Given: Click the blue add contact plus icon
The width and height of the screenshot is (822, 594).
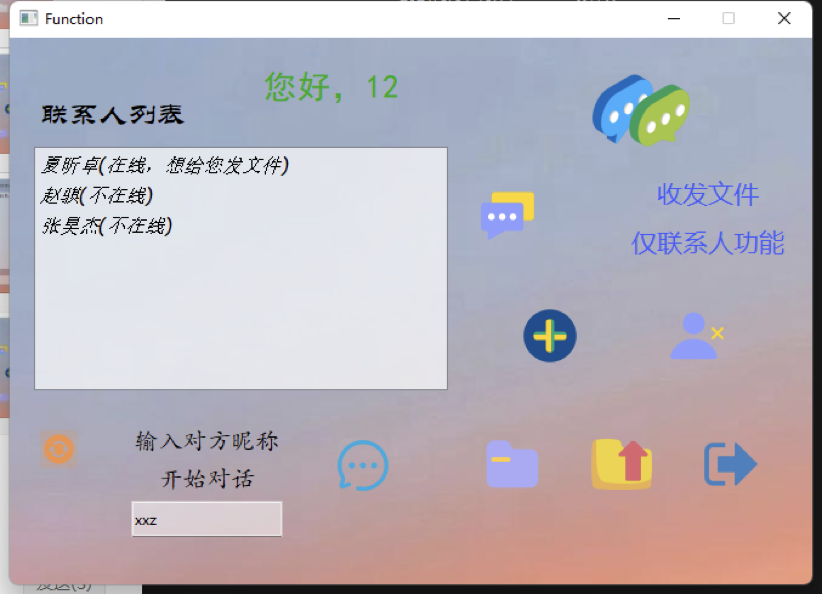Looking at the screenshot, I should [x=550, y=336].
